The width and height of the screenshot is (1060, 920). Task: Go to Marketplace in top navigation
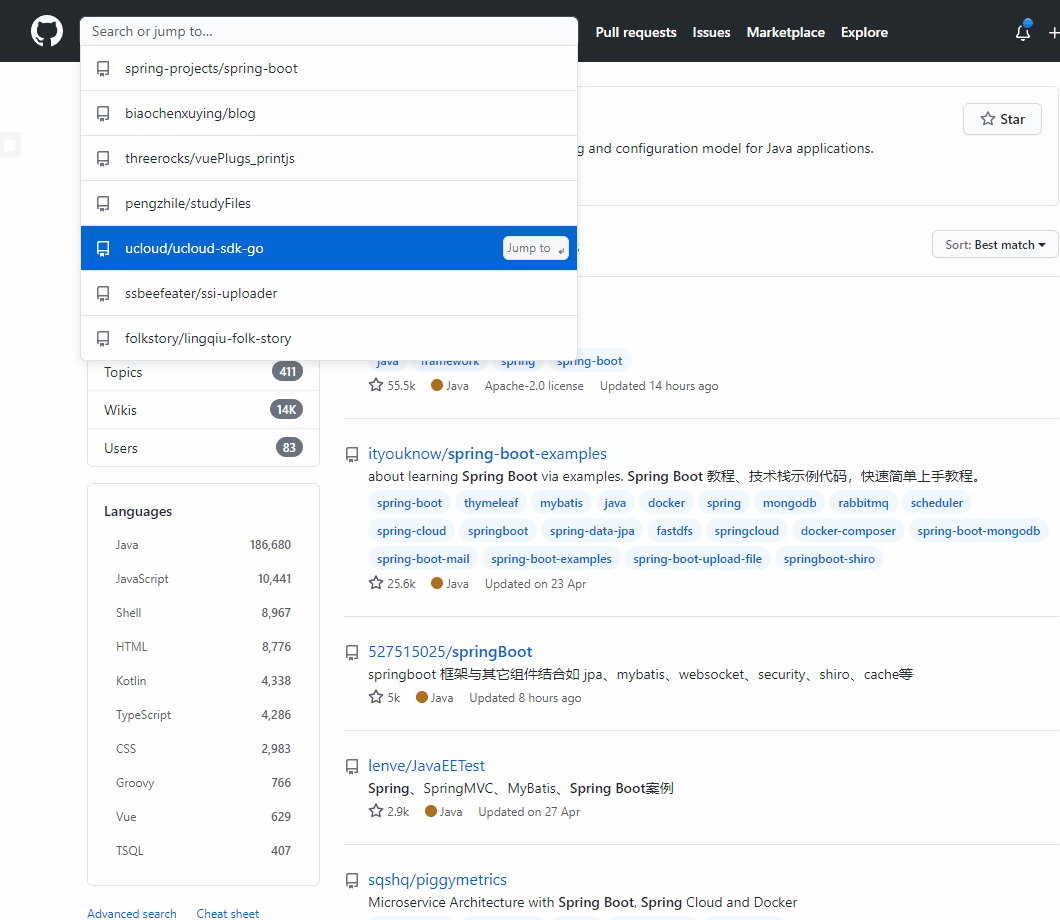coord(785,32)
